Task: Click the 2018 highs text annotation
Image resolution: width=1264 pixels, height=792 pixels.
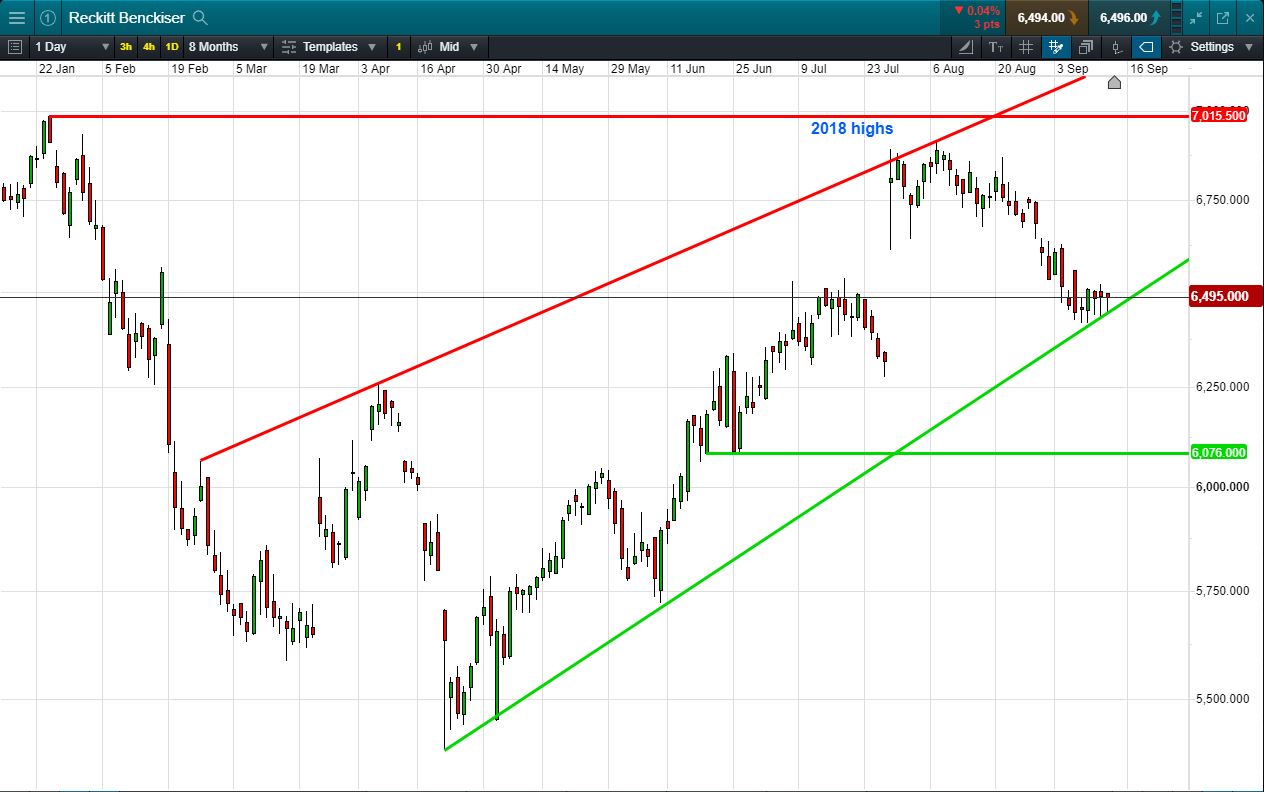Action: point(852,128)
